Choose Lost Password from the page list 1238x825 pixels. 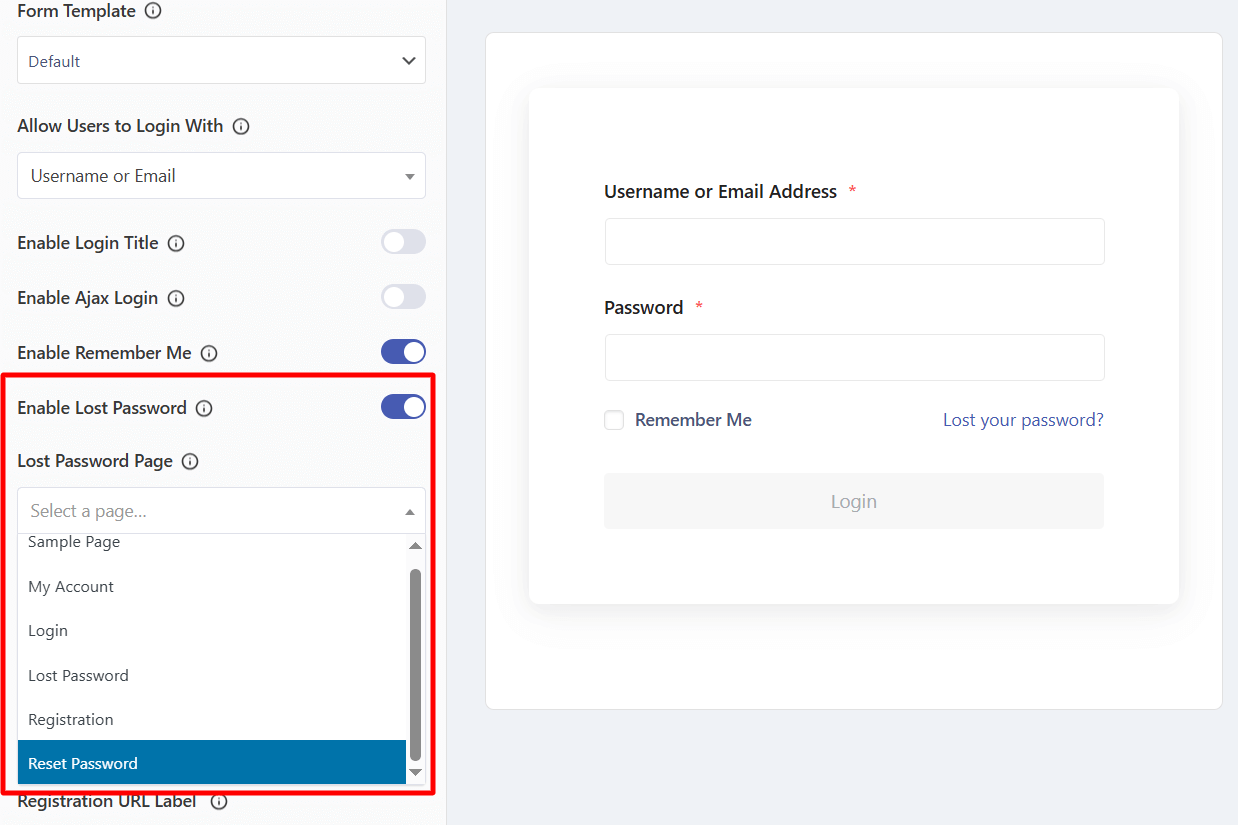click(212, 676)
